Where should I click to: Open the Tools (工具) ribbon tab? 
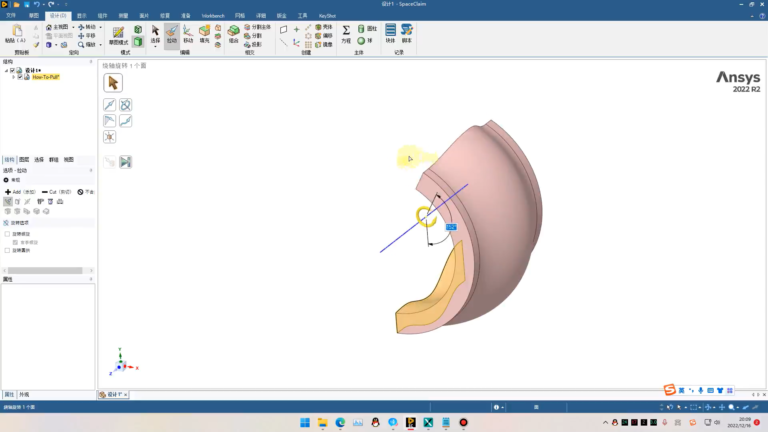tap(302, 16)
